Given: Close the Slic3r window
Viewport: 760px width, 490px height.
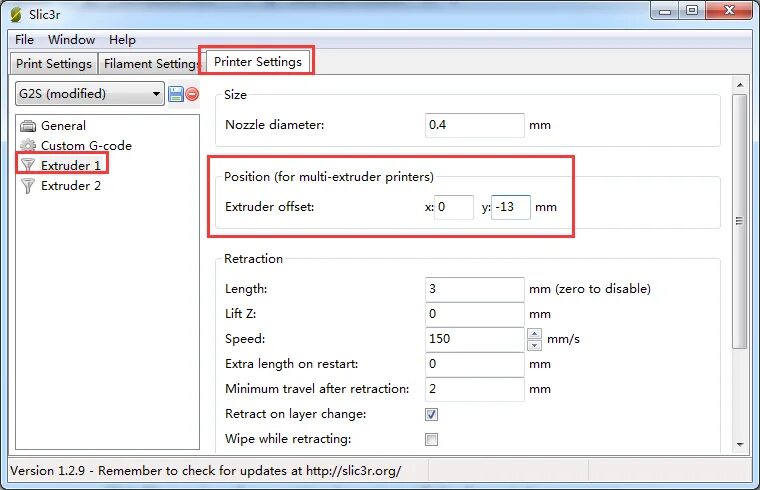Looking at the screenshot, I should point(728,11).
